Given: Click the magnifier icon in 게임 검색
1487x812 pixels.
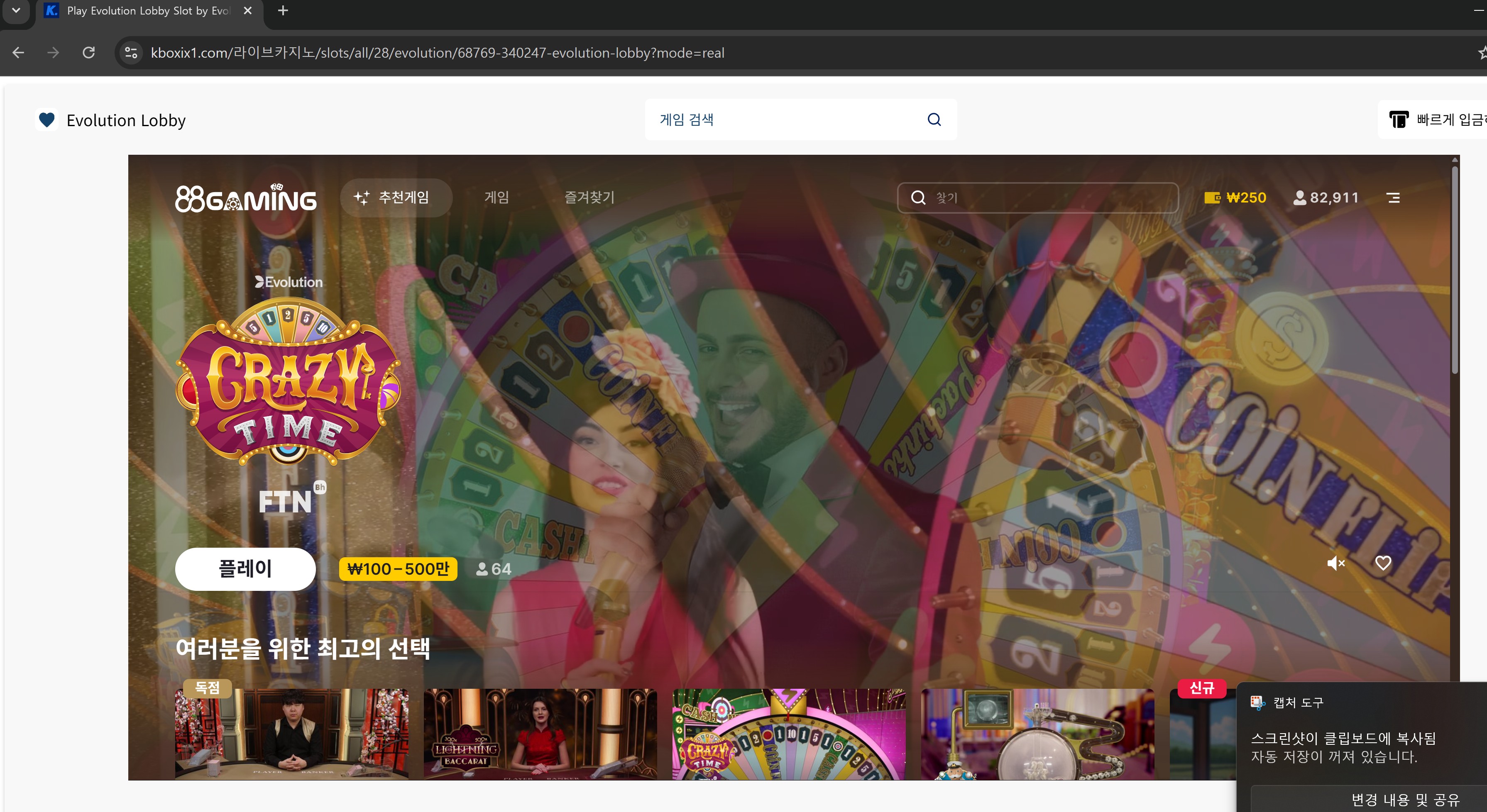Looking at the screenshot, I should pyautogui.click(x=934, y=119).
